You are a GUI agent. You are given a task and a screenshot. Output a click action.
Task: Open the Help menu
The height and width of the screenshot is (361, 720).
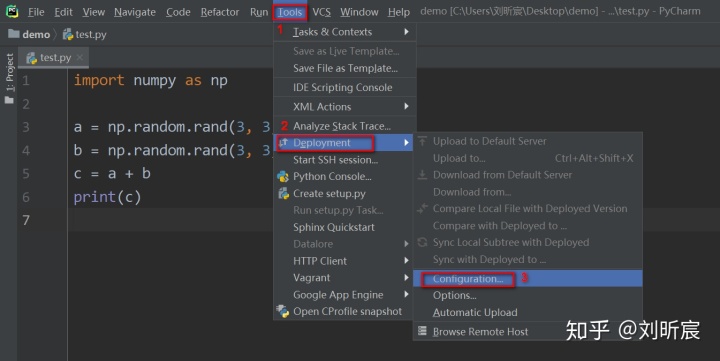(399, 12)
